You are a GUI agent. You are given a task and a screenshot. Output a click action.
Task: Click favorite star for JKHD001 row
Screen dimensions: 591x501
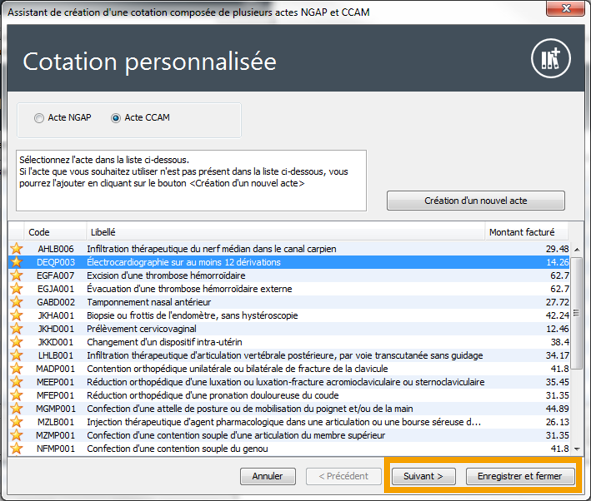[17, 329]
